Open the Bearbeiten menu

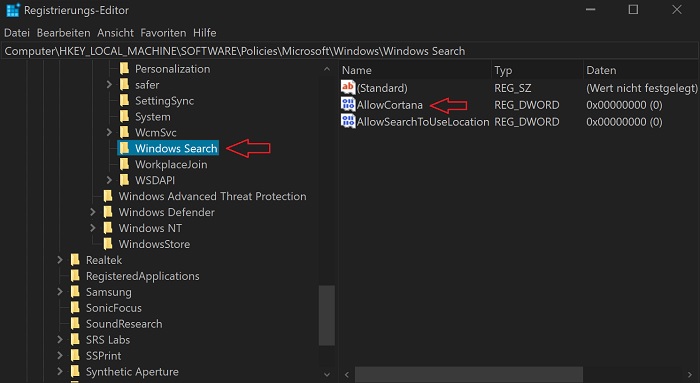[x=63, y=33]
